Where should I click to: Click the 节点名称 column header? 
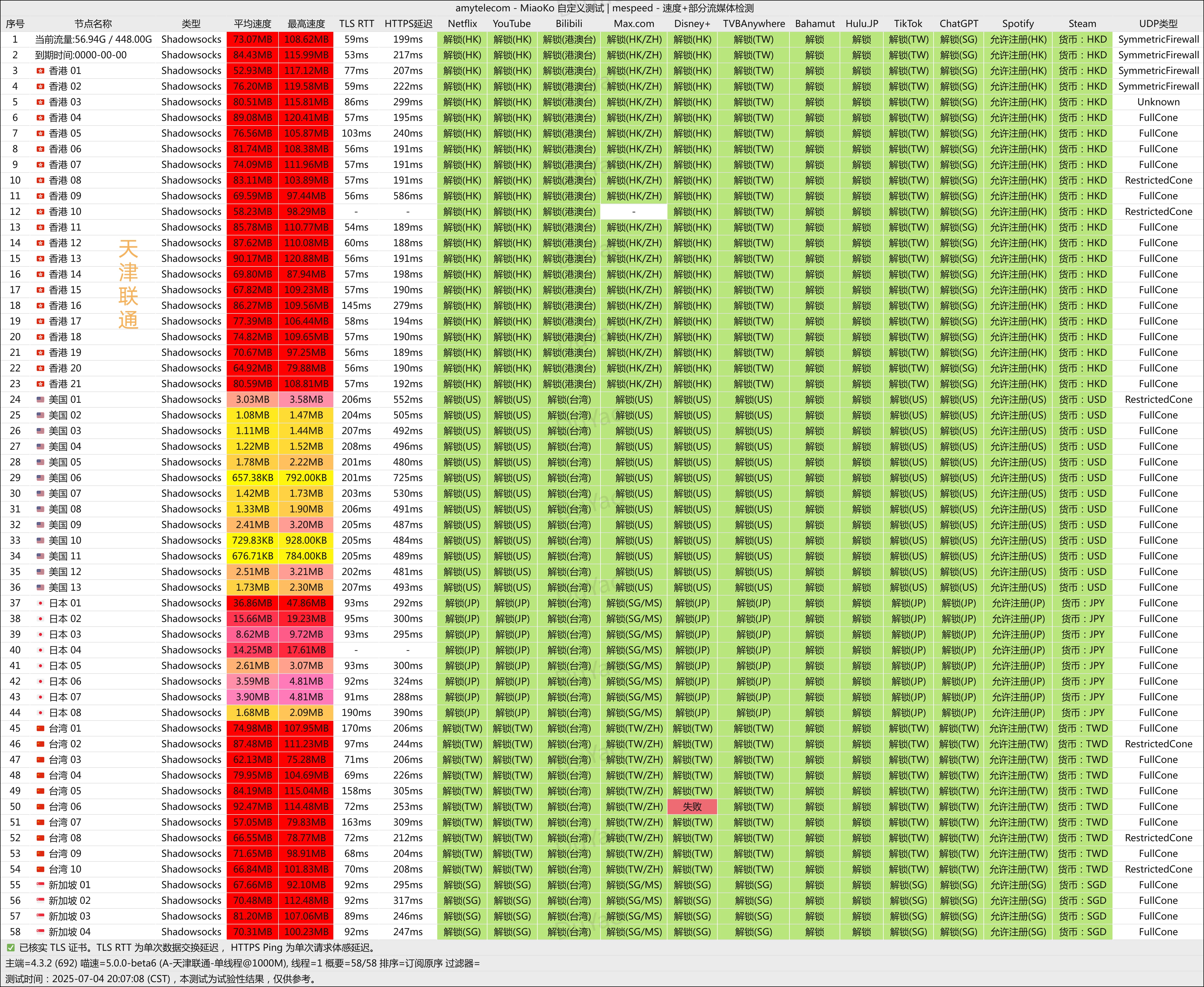click(x=93, y=24)
